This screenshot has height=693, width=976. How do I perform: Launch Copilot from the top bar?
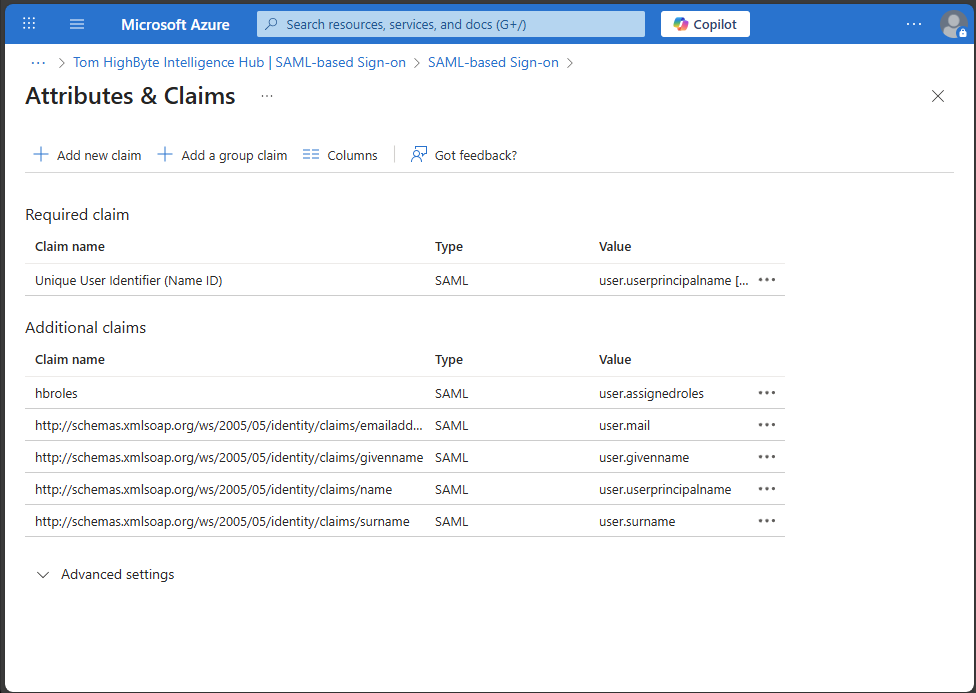(x=705, y=24)
